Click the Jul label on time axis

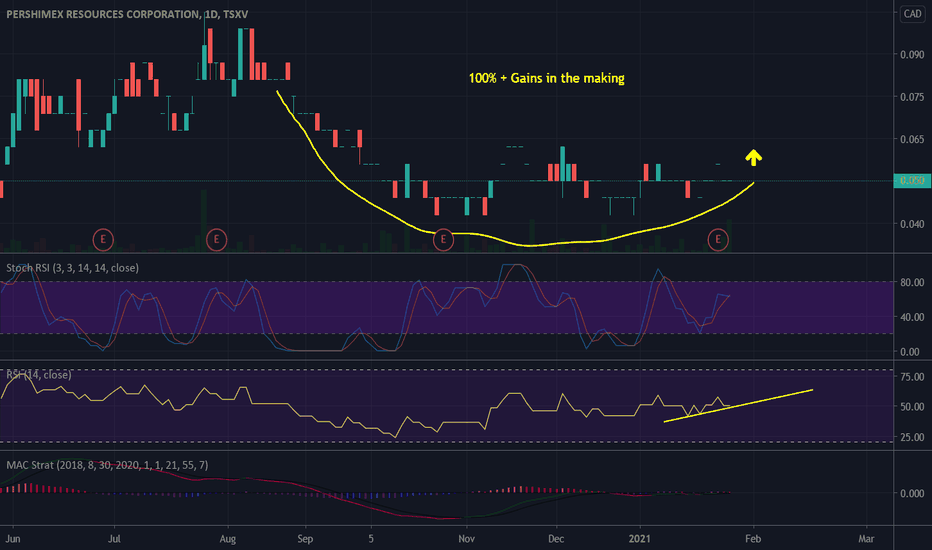(x=114, y=539)
